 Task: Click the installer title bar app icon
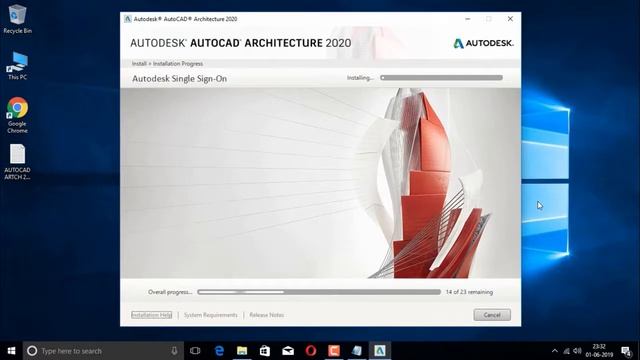[x=128, y=19]
